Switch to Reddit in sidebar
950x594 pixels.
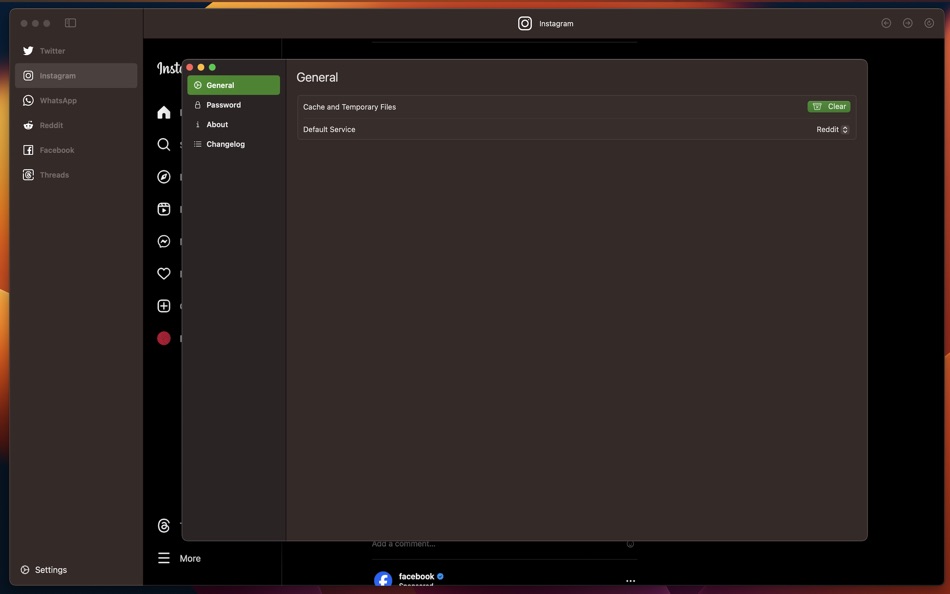[x=76, y=125]
